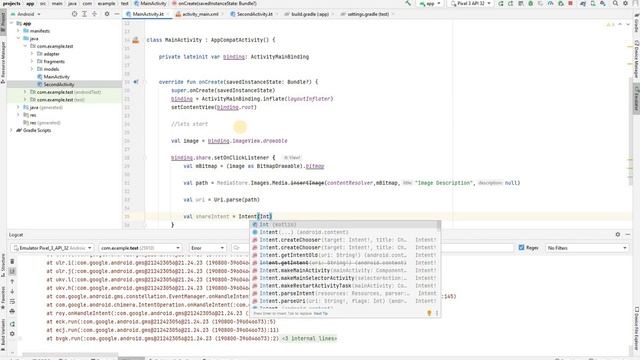
Task: Select the Int (kotlin) completion suggestion
Action: pos(345,224)
